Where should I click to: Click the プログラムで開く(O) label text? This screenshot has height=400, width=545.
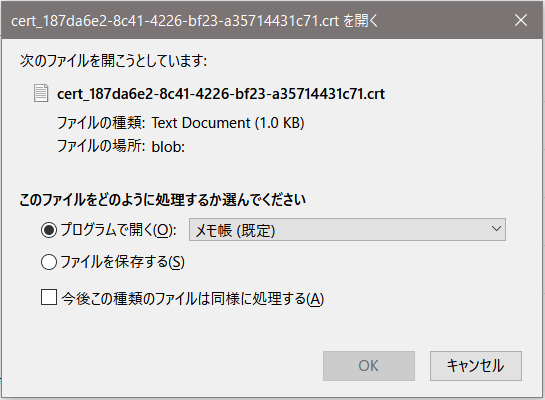coord(119,230)
